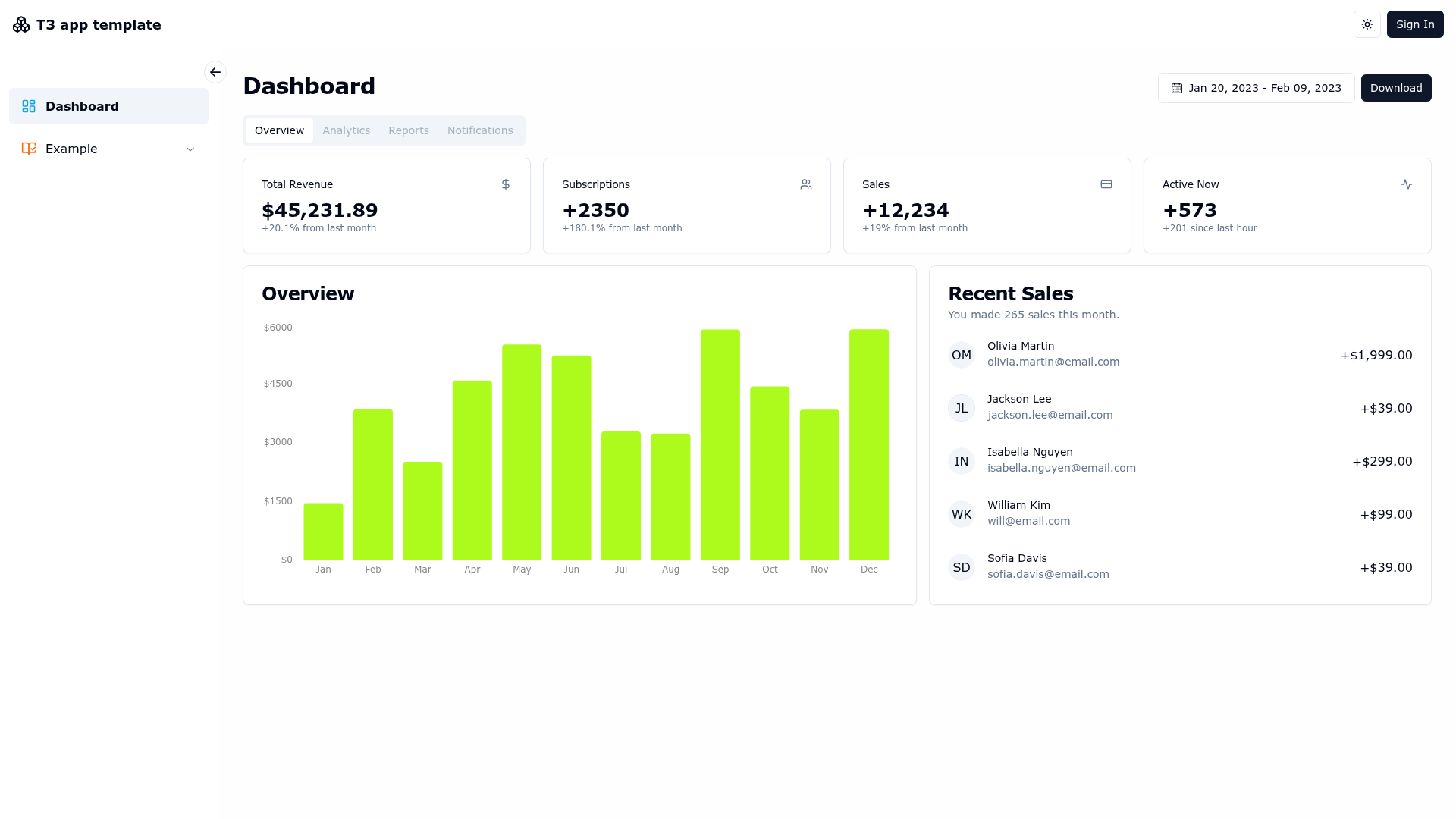
Task: Click the activity pulse icon on Active Now
Action: tap(1407, 184)
